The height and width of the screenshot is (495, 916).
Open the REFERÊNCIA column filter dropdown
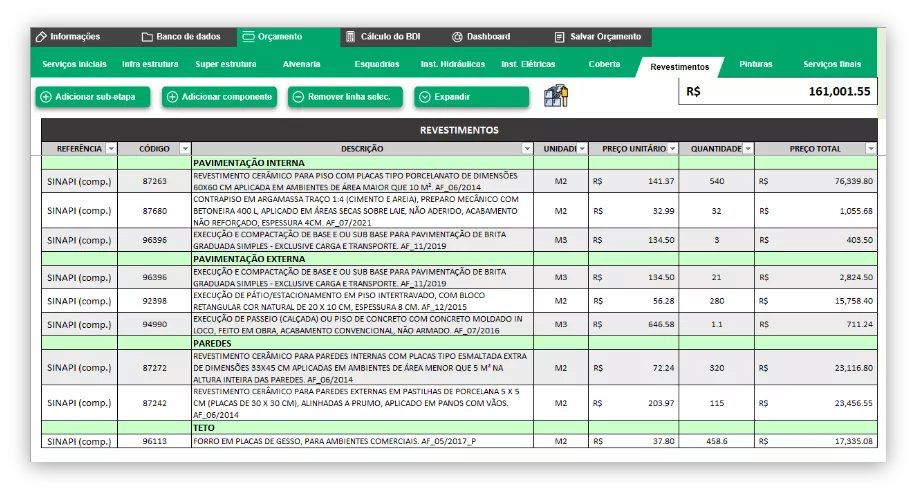click(x=111, y=149)
